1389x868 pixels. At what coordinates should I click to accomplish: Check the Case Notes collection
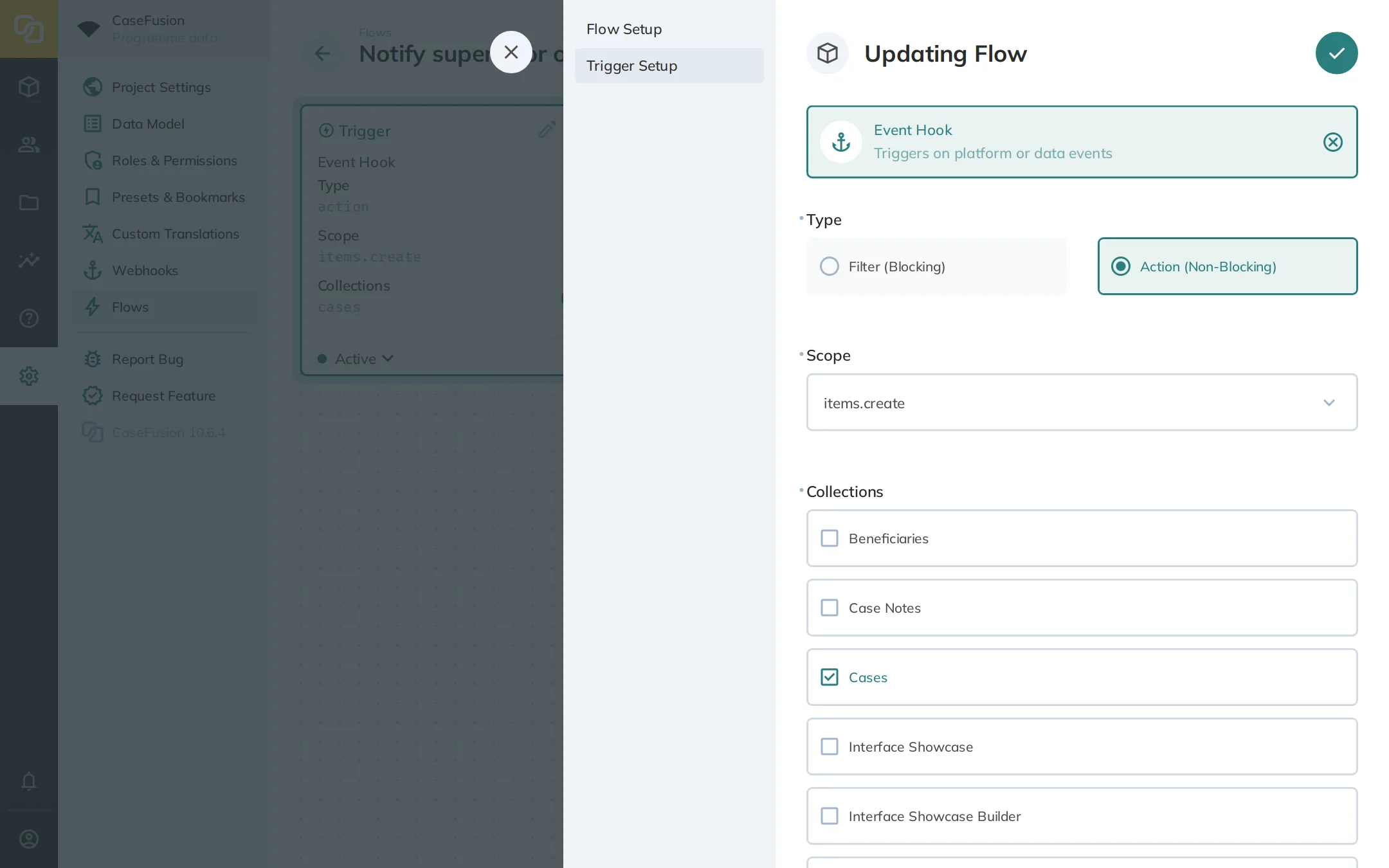(x=1082, y=608)
